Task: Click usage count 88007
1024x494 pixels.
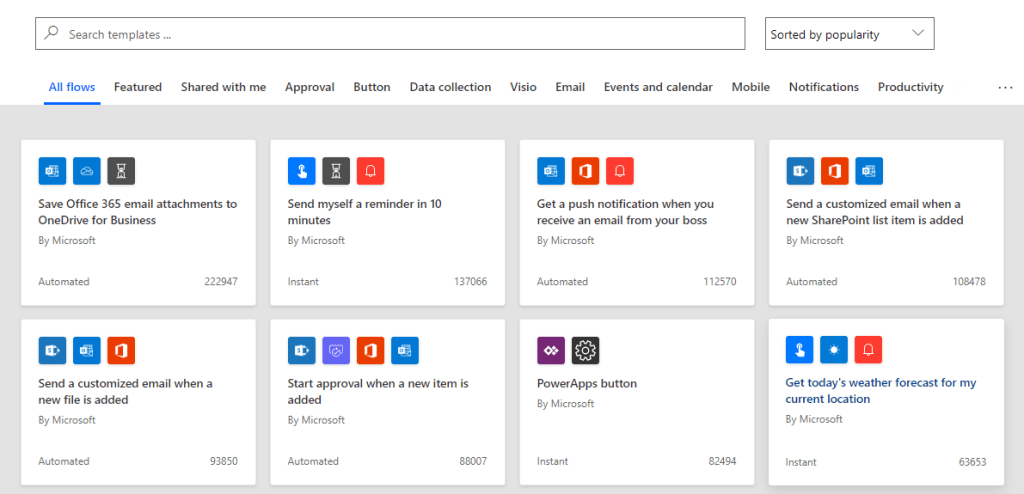Action: 473,461
